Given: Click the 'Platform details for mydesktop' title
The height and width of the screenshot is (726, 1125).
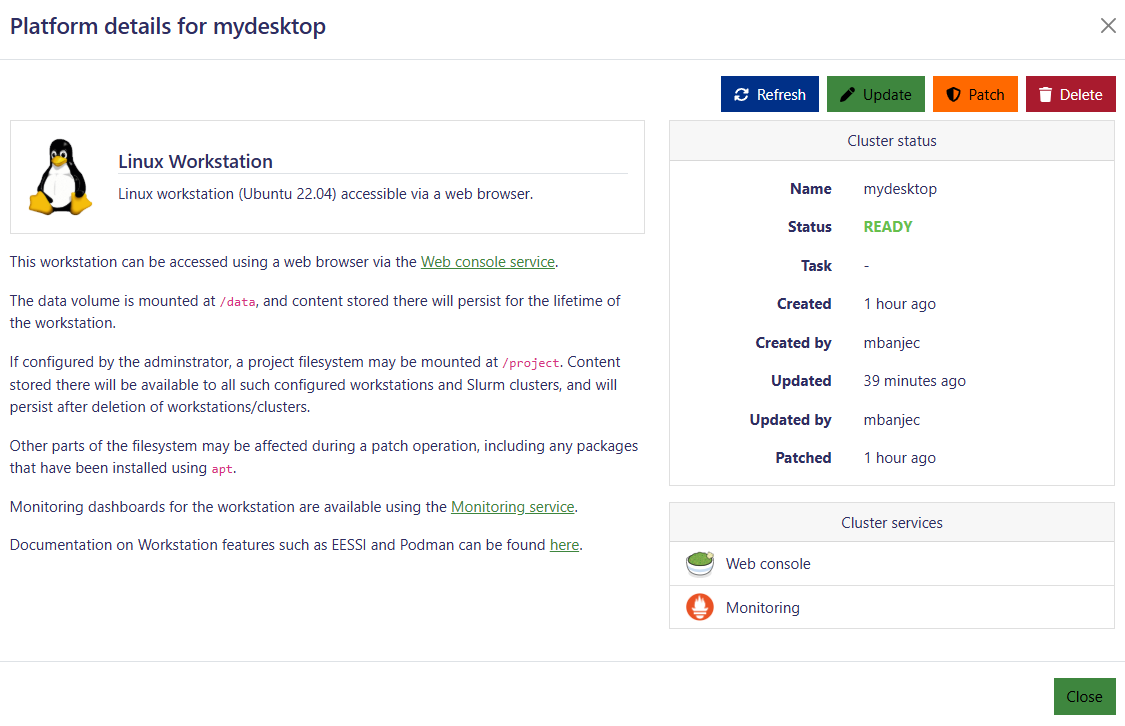Looking at the screenshot, I should point(168,26).
